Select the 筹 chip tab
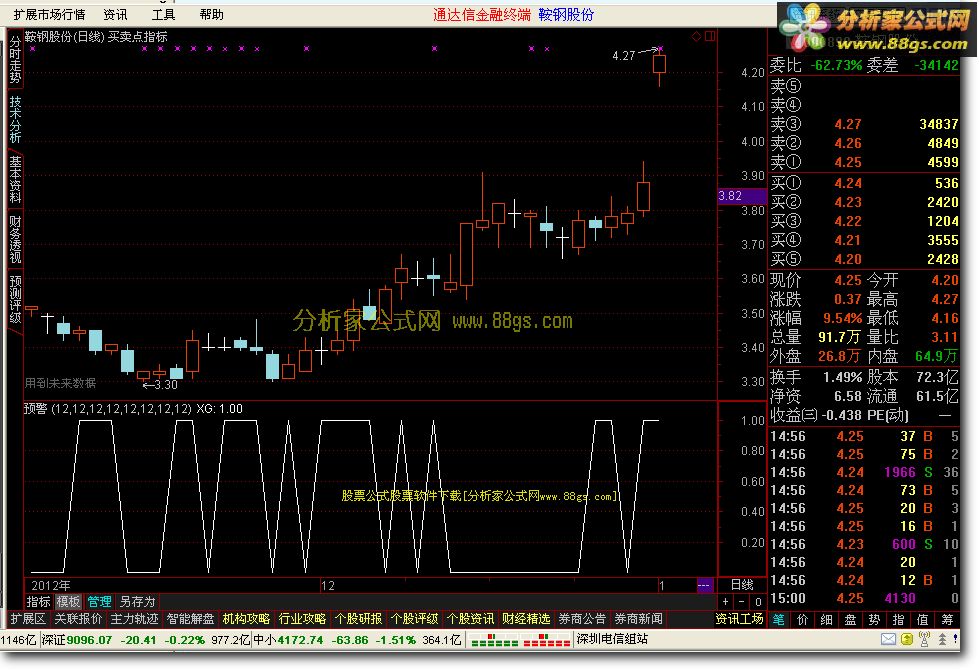 click(947, 619)
